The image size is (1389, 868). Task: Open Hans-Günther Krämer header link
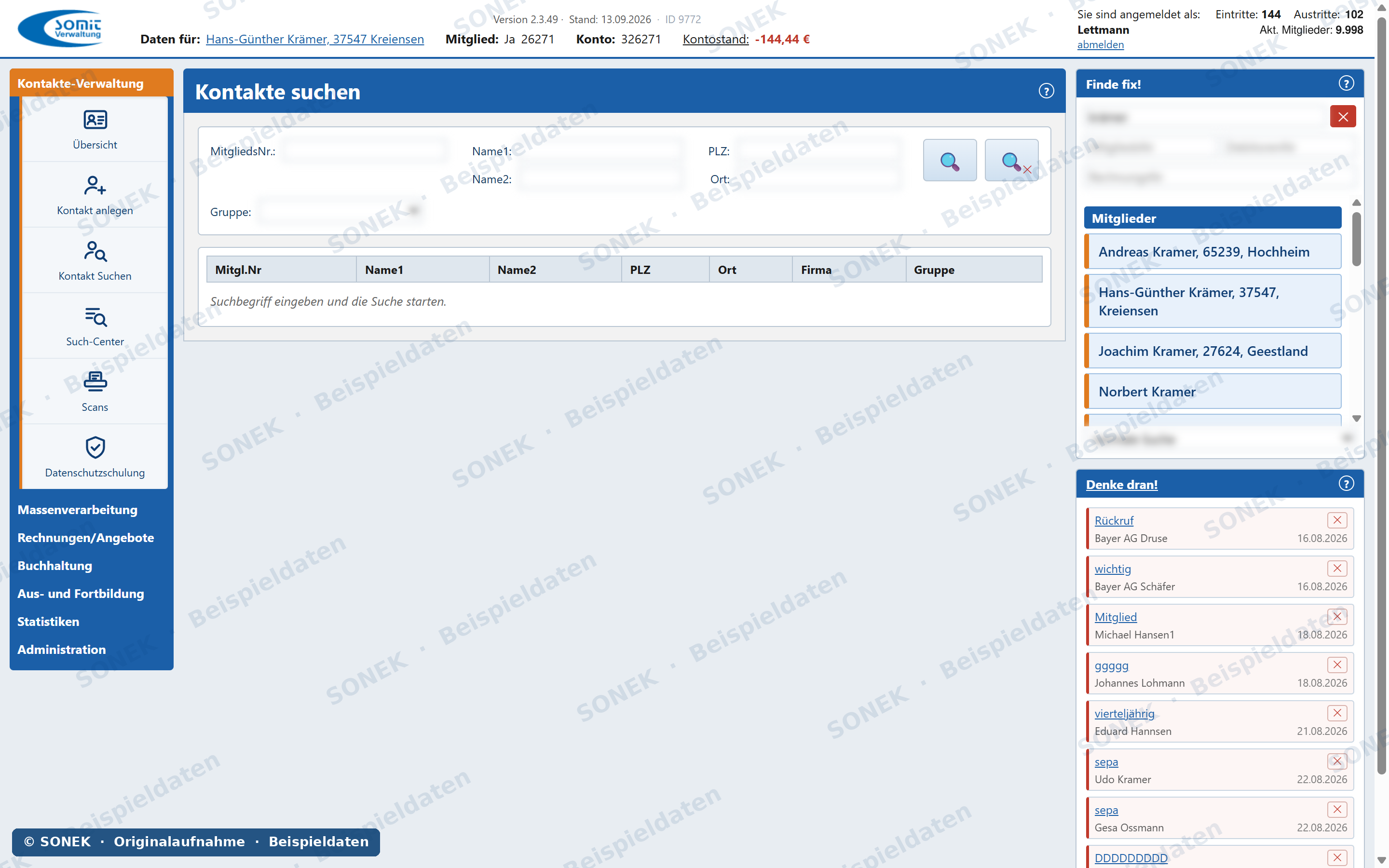coord(314,39)
